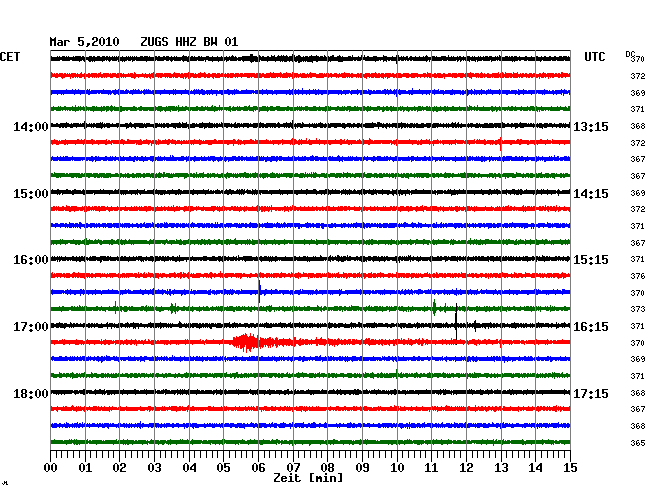Screen dimensions: 650x494
Task: Click the large red seismic event burst
Action: tap(247, 342)
